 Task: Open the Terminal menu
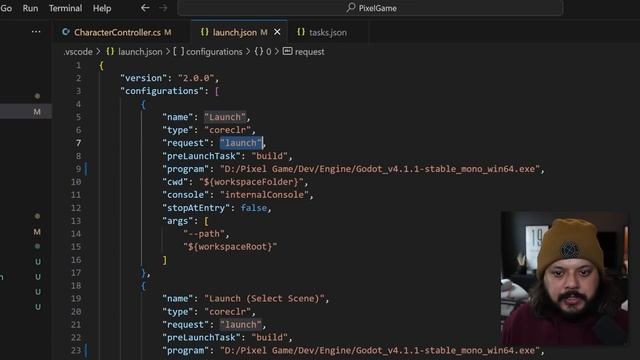pos(65,8)
